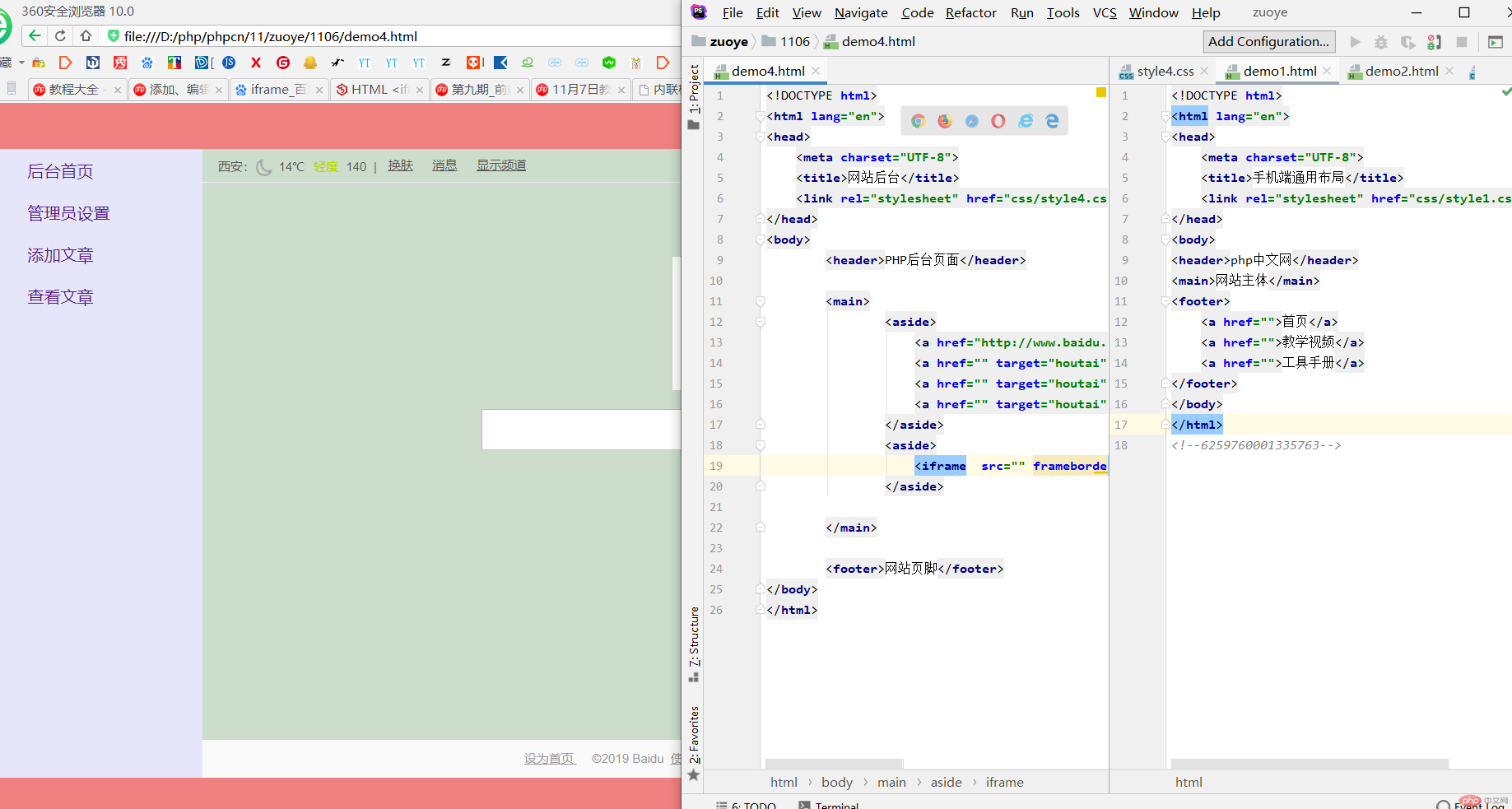This screenshot has width=1512, height=809.
Task: Collapse the first aside fold on line 12
Action: (x=761, y=322)
